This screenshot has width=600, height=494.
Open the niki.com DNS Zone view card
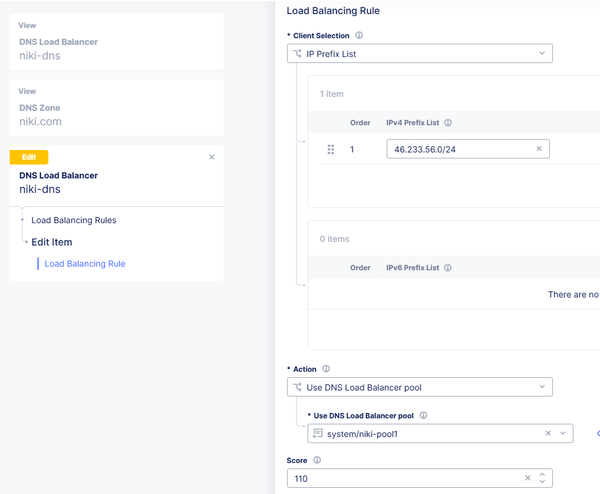(x=116, y=107)
